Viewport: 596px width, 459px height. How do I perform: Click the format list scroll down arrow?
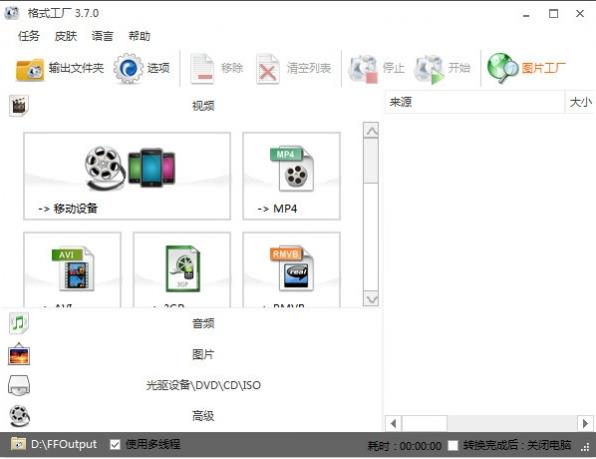[371, 299]
